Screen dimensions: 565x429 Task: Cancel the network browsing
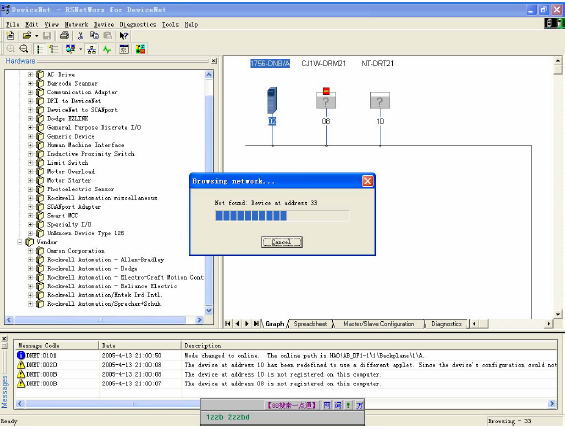click(281, 242)
